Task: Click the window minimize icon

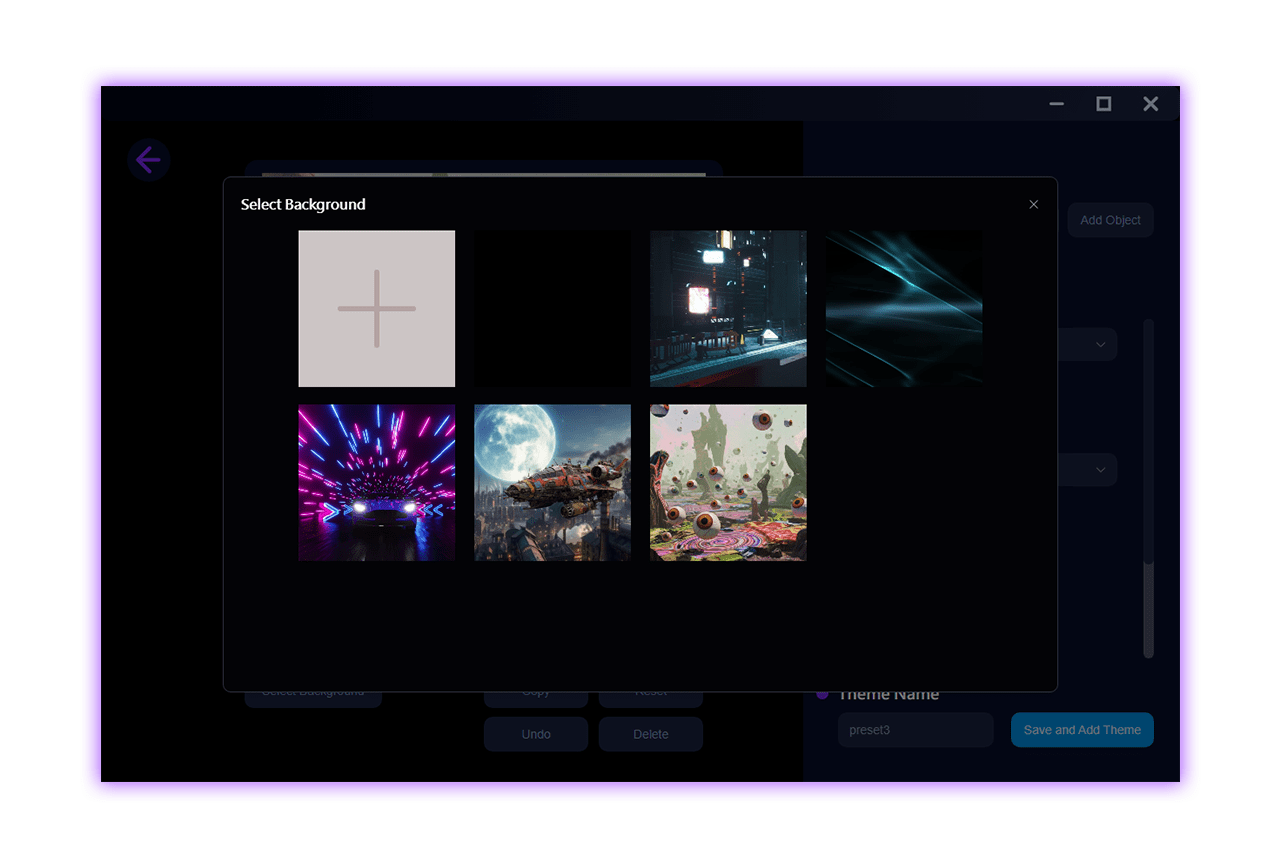Action: [1057, 103]
